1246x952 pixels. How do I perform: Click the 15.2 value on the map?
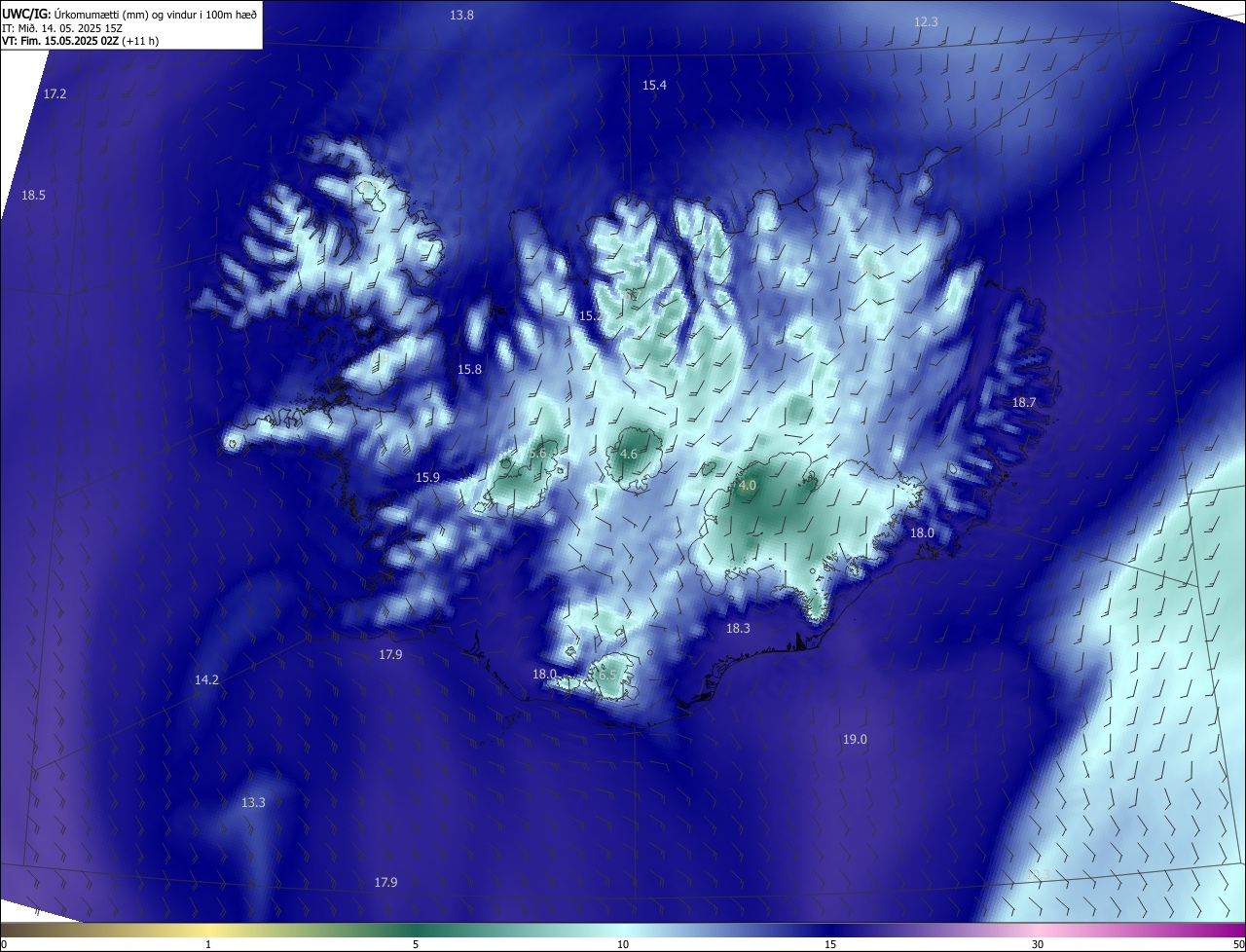point(591,316)
